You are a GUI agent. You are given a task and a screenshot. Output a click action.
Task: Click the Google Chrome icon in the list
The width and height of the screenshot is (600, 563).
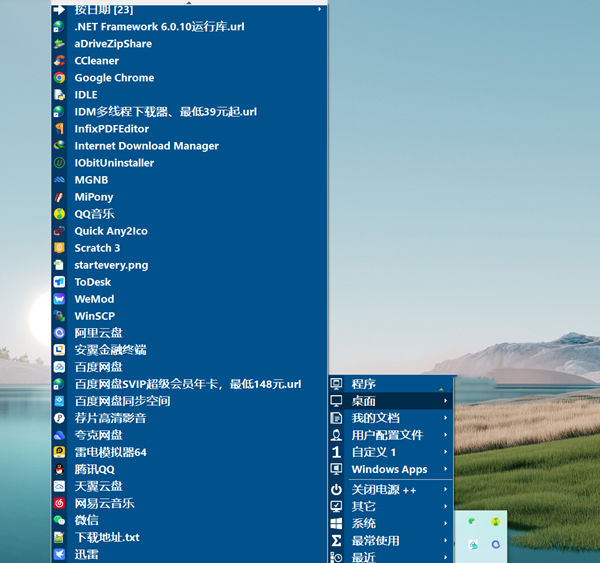(60, 78)
